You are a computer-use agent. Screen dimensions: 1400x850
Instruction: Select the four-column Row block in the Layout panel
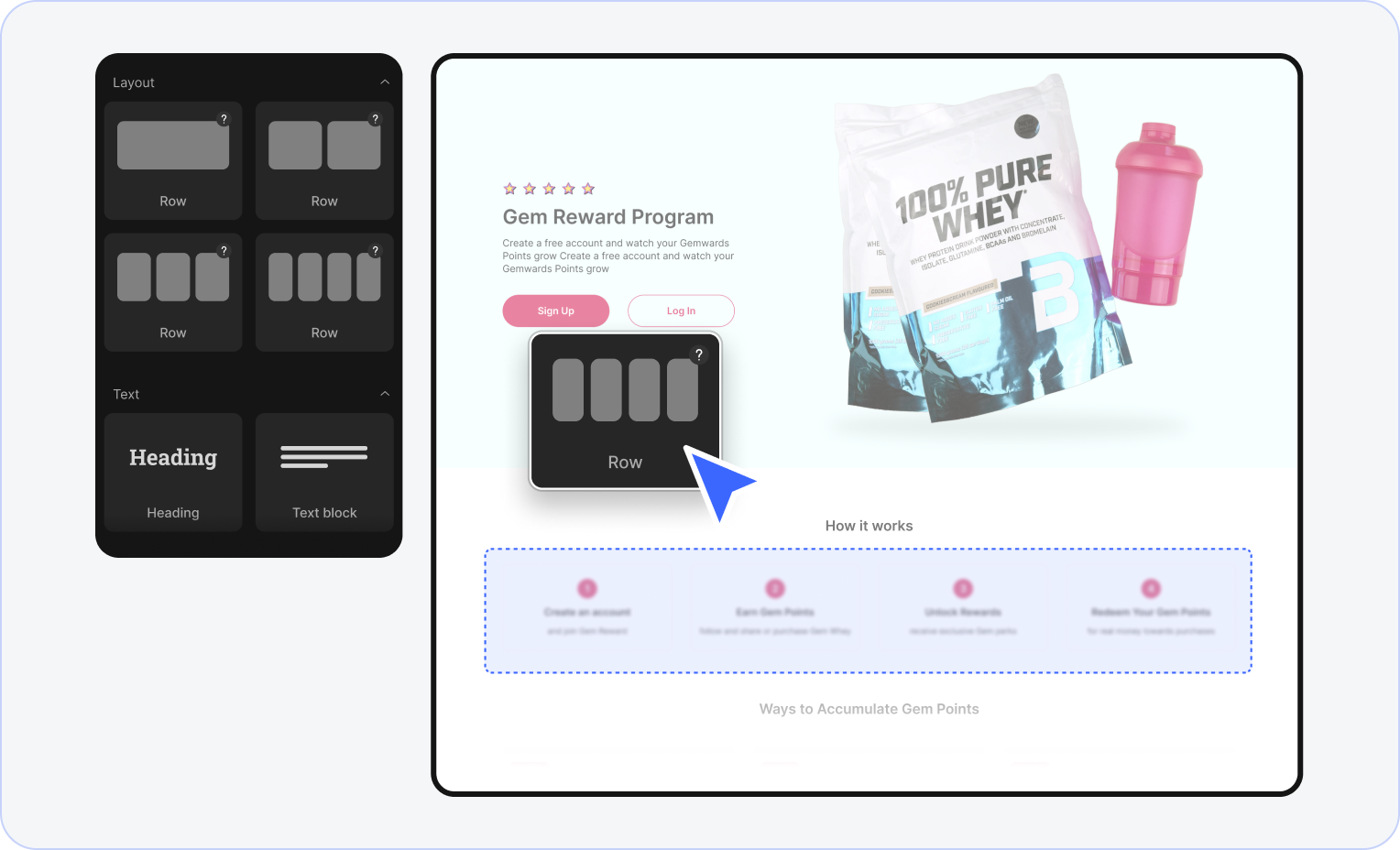click(x=323, y=292)
